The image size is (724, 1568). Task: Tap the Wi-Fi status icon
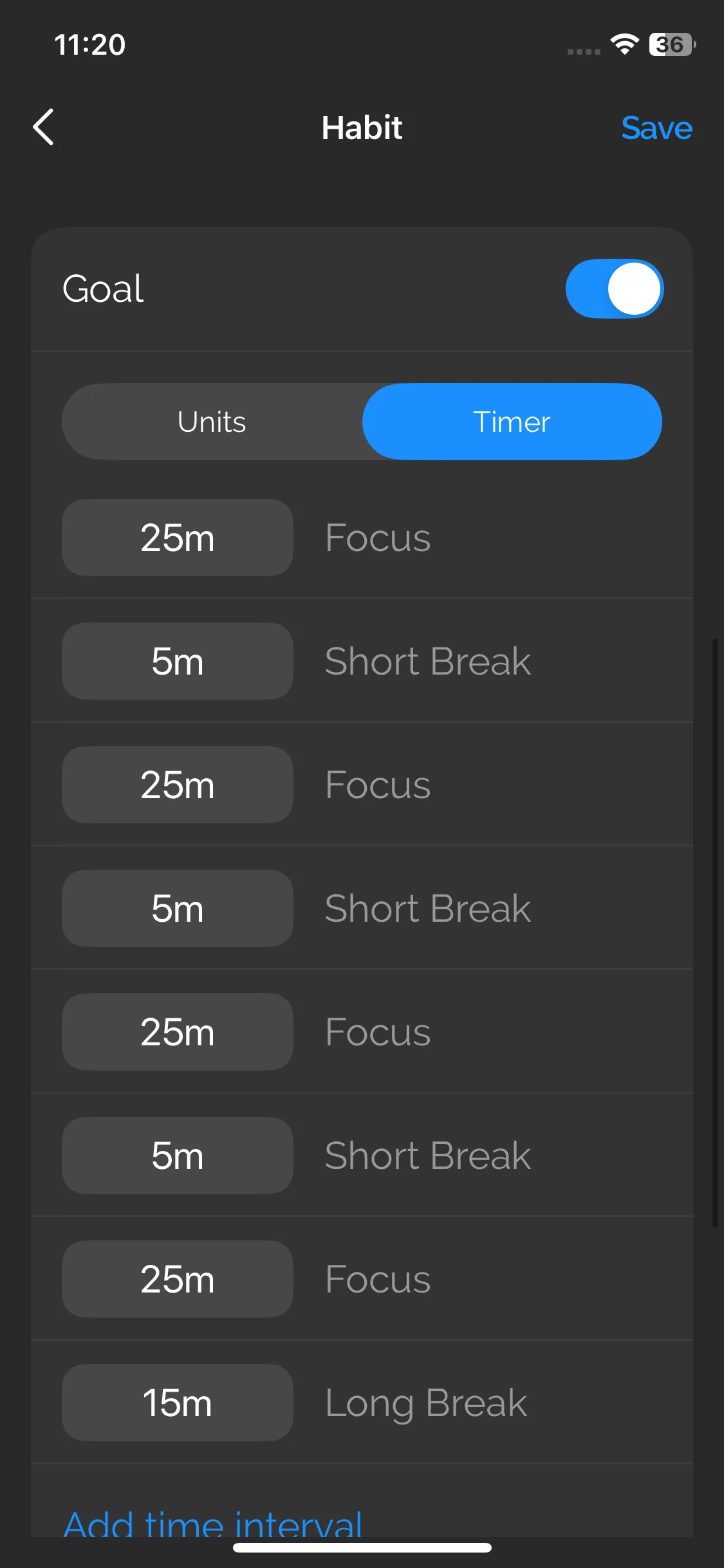point(624,44)
